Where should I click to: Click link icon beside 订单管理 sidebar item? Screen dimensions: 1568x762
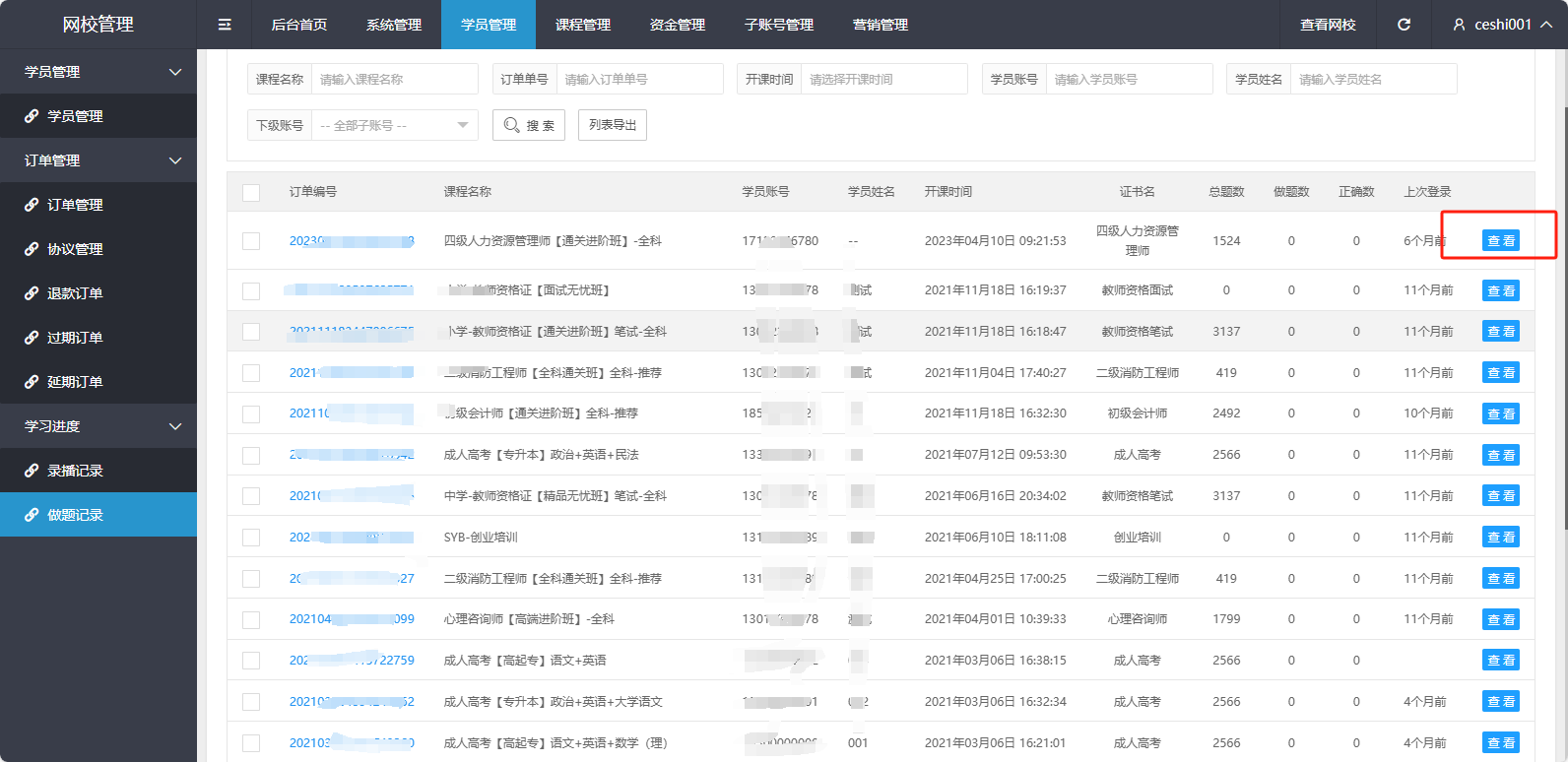[x=32, y=205]
